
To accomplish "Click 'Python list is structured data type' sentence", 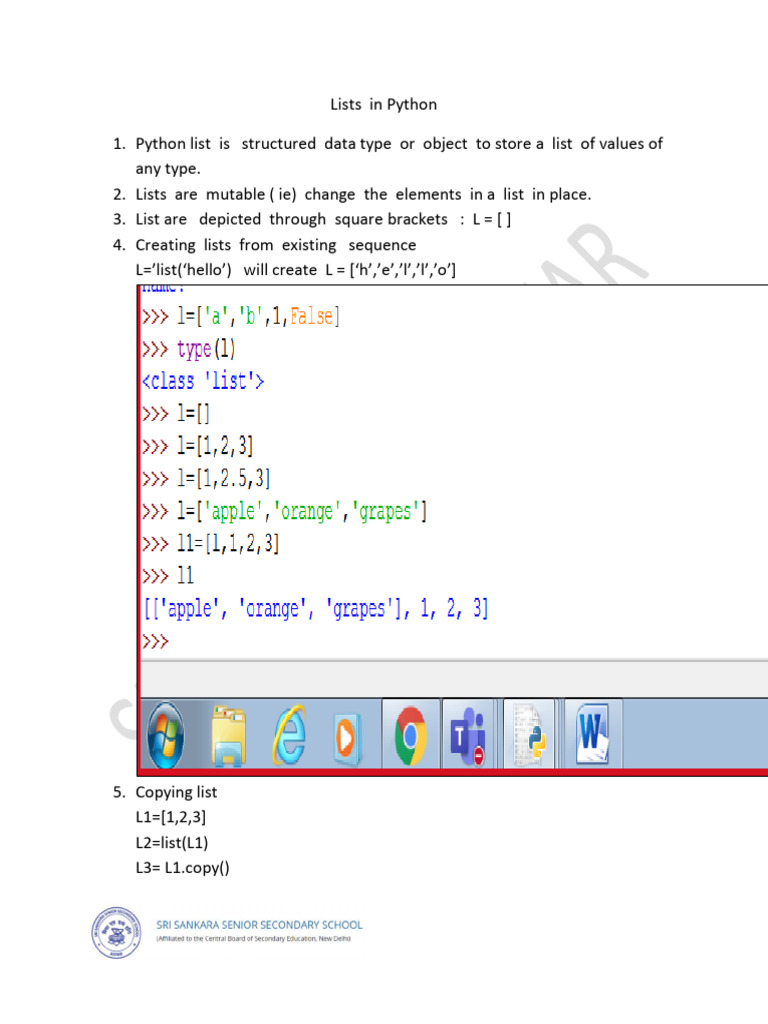I will [x=399, y=156].
